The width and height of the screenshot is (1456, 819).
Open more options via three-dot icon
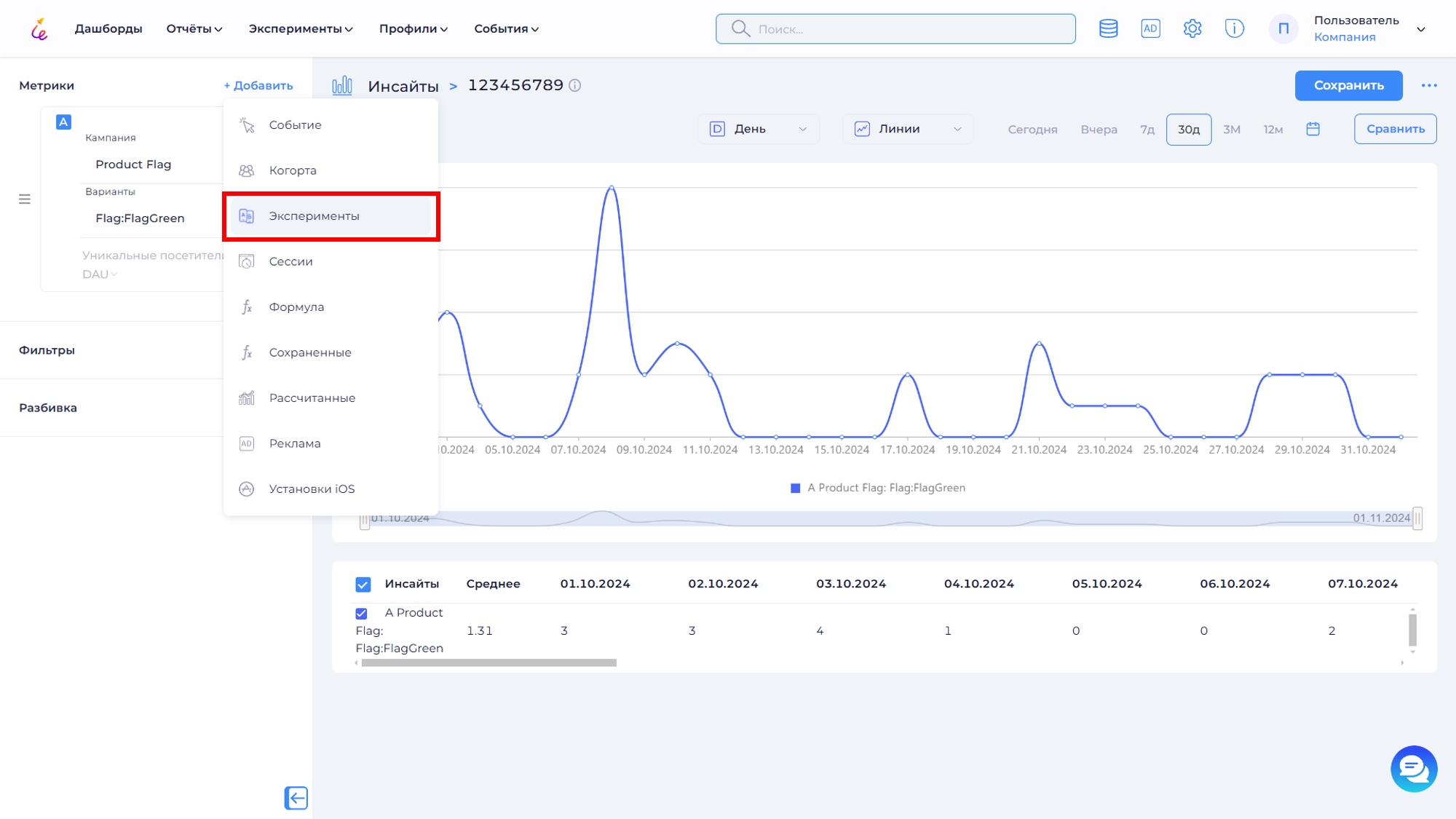click(1428, 85)
